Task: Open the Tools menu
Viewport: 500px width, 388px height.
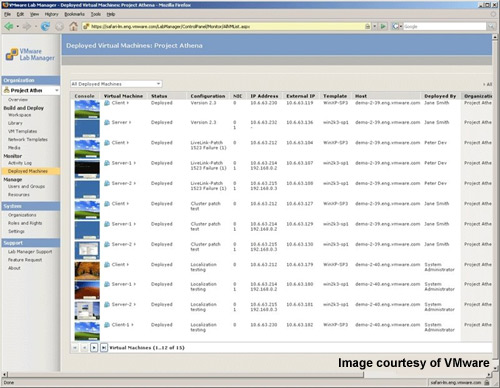Action: pyautogui.click(x=96, y=14)
